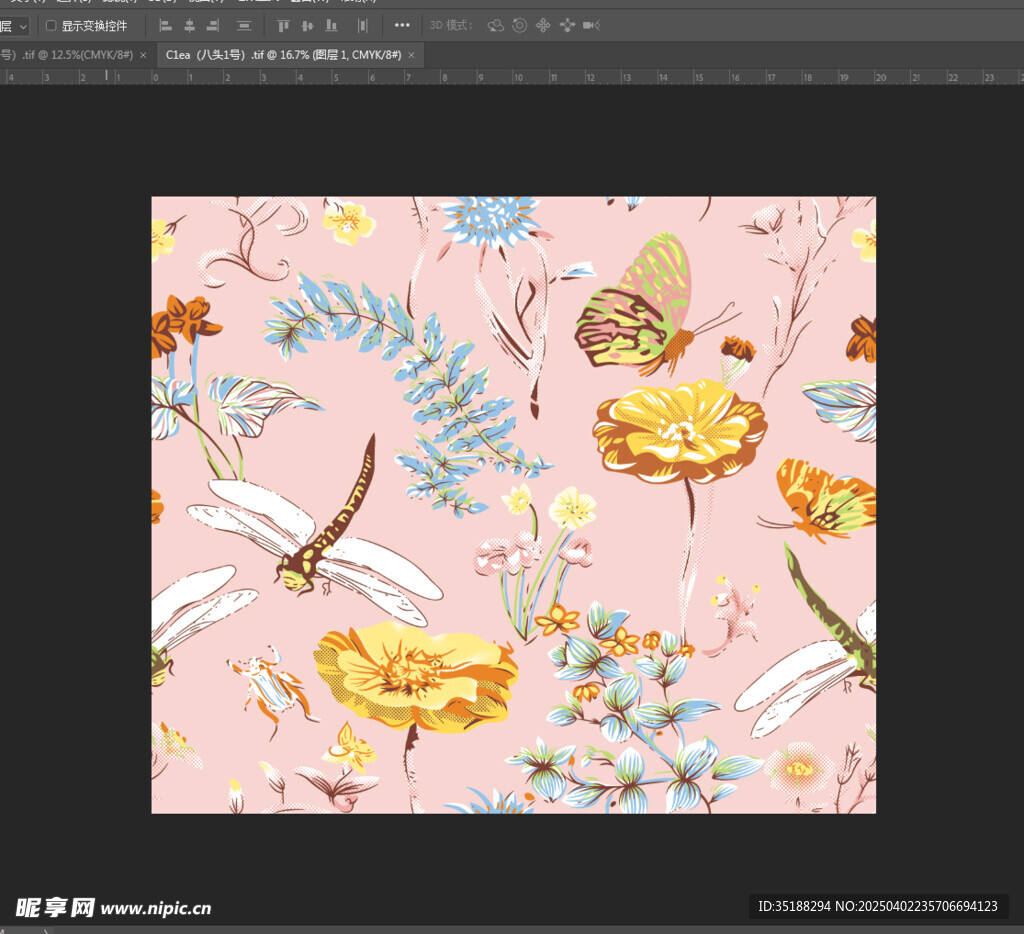Close the 12.5% CMYK/8# document tab
This screenshot has width=1024, height=934.
(143, 56)
